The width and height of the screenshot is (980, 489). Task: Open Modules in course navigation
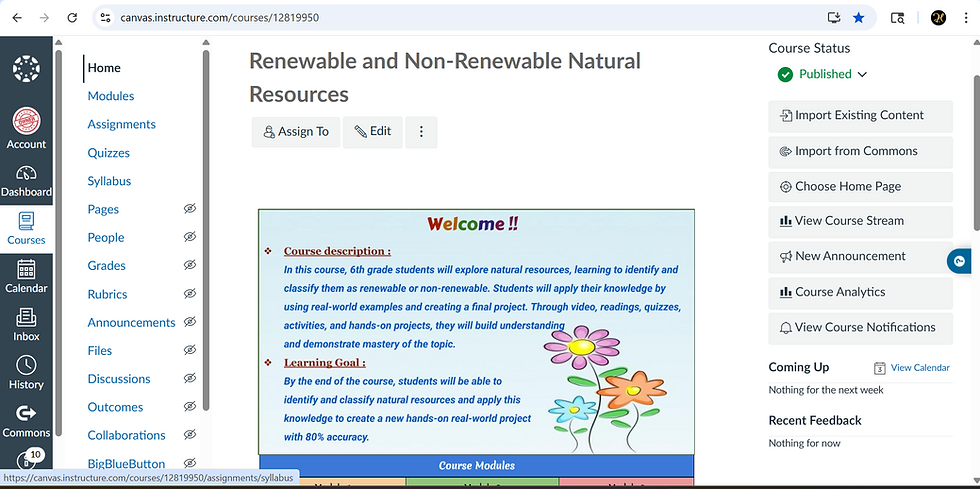(x=111, y=96)
